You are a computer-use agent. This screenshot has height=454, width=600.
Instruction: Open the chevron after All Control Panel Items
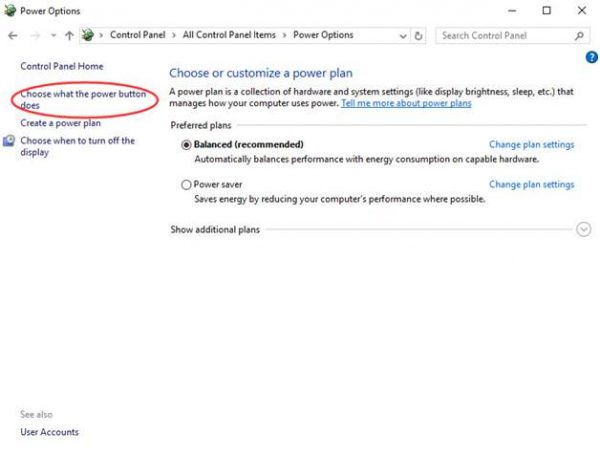[284, 36]
